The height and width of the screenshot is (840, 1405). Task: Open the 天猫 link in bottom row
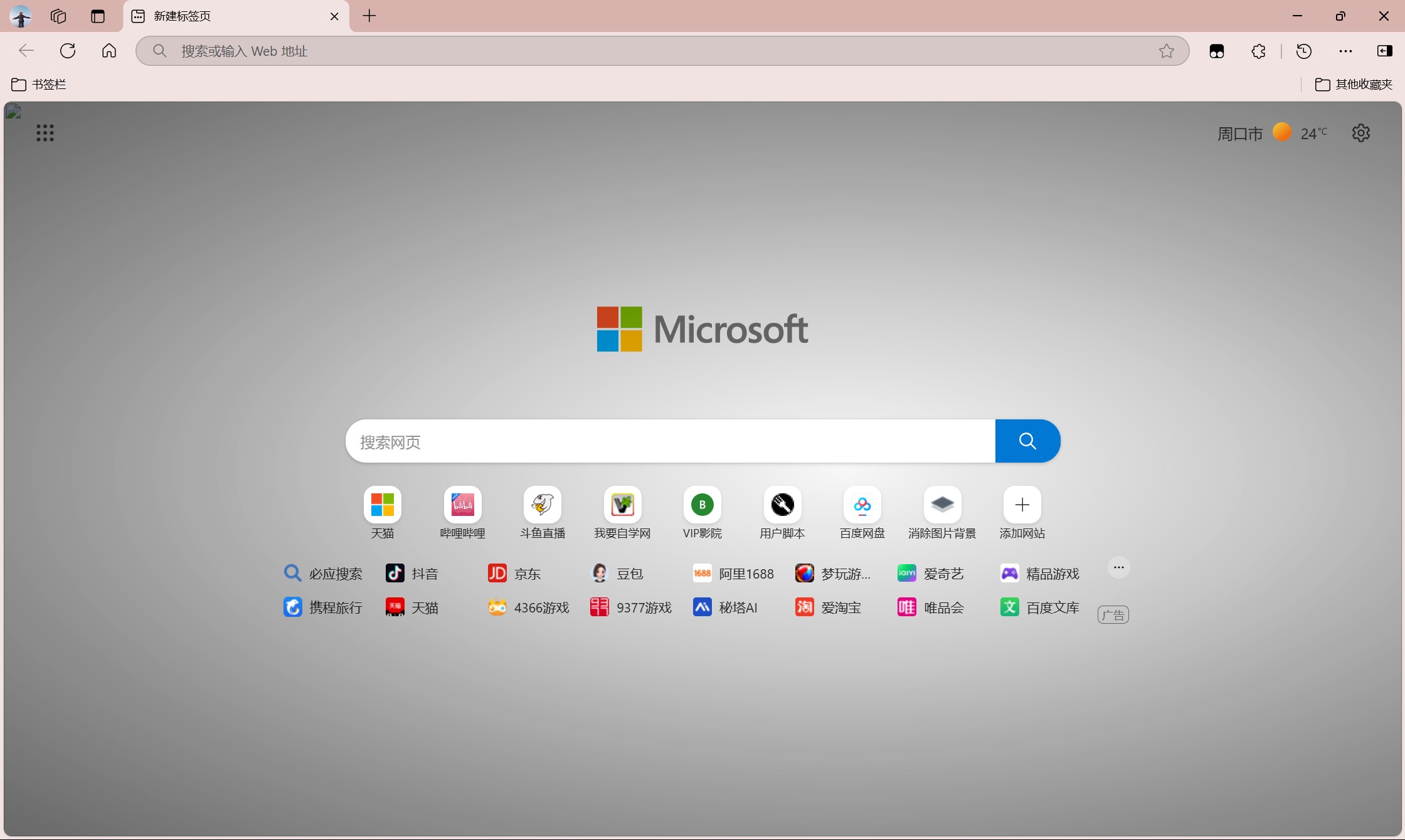(412, 607)
